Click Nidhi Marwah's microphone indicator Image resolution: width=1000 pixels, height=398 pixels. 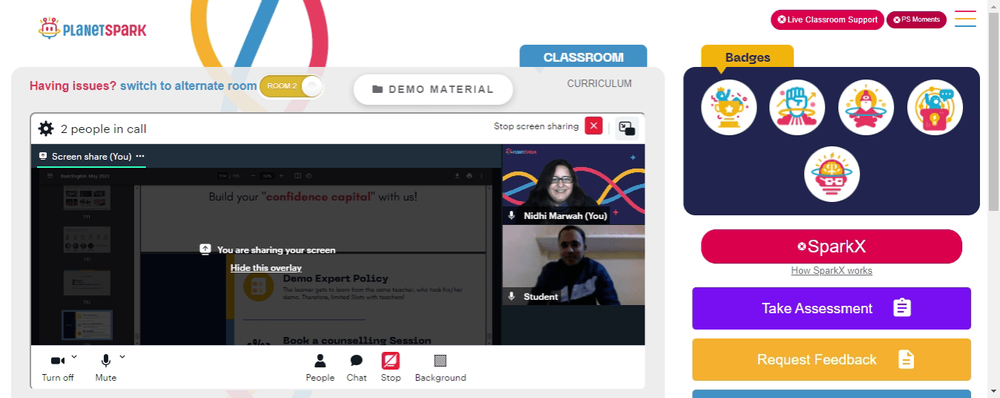point(511,216)
